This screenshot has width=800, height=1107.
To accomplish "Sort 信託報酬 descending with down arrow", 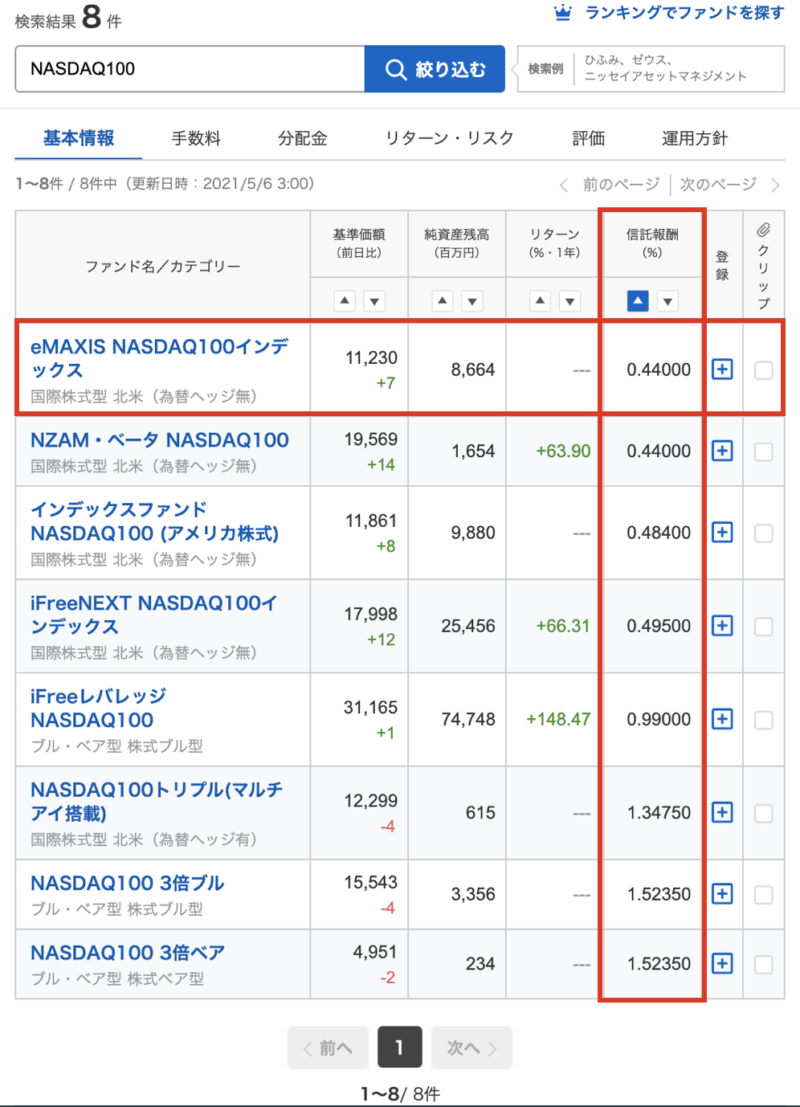I will (x=667, y=301).
